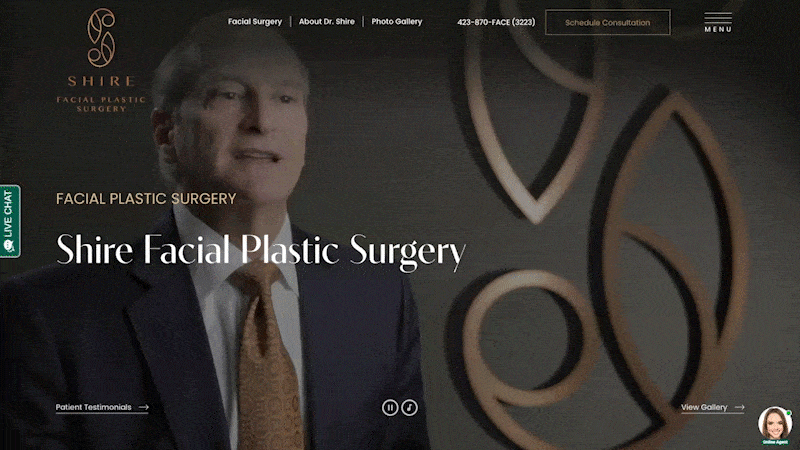Open the hamburger MENU icon

click(718, 17)
